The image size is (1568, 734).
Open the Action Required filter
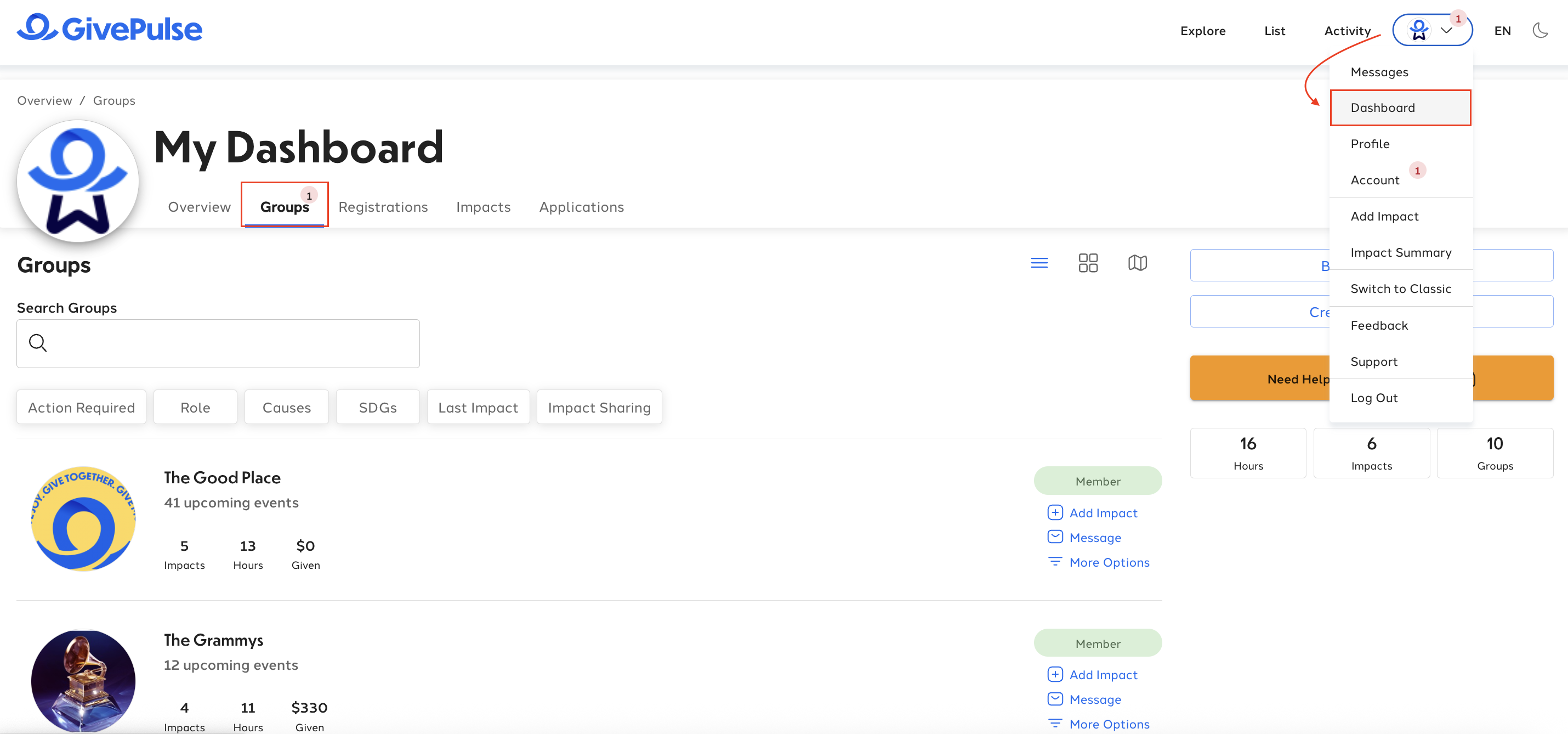point(82,407)
